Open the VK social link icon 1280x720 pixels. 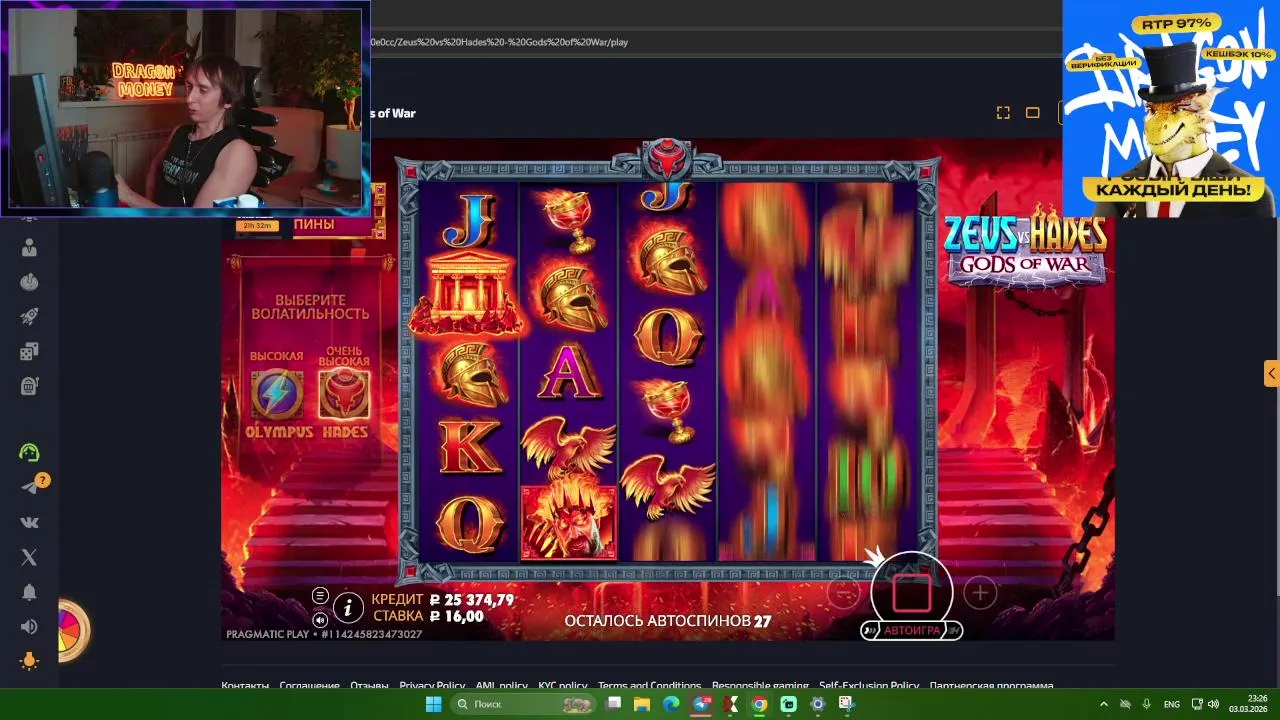29,522
